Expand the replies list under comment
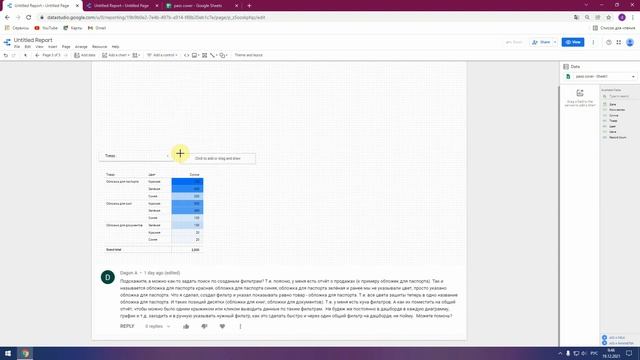640x360 pixels. 158,327
